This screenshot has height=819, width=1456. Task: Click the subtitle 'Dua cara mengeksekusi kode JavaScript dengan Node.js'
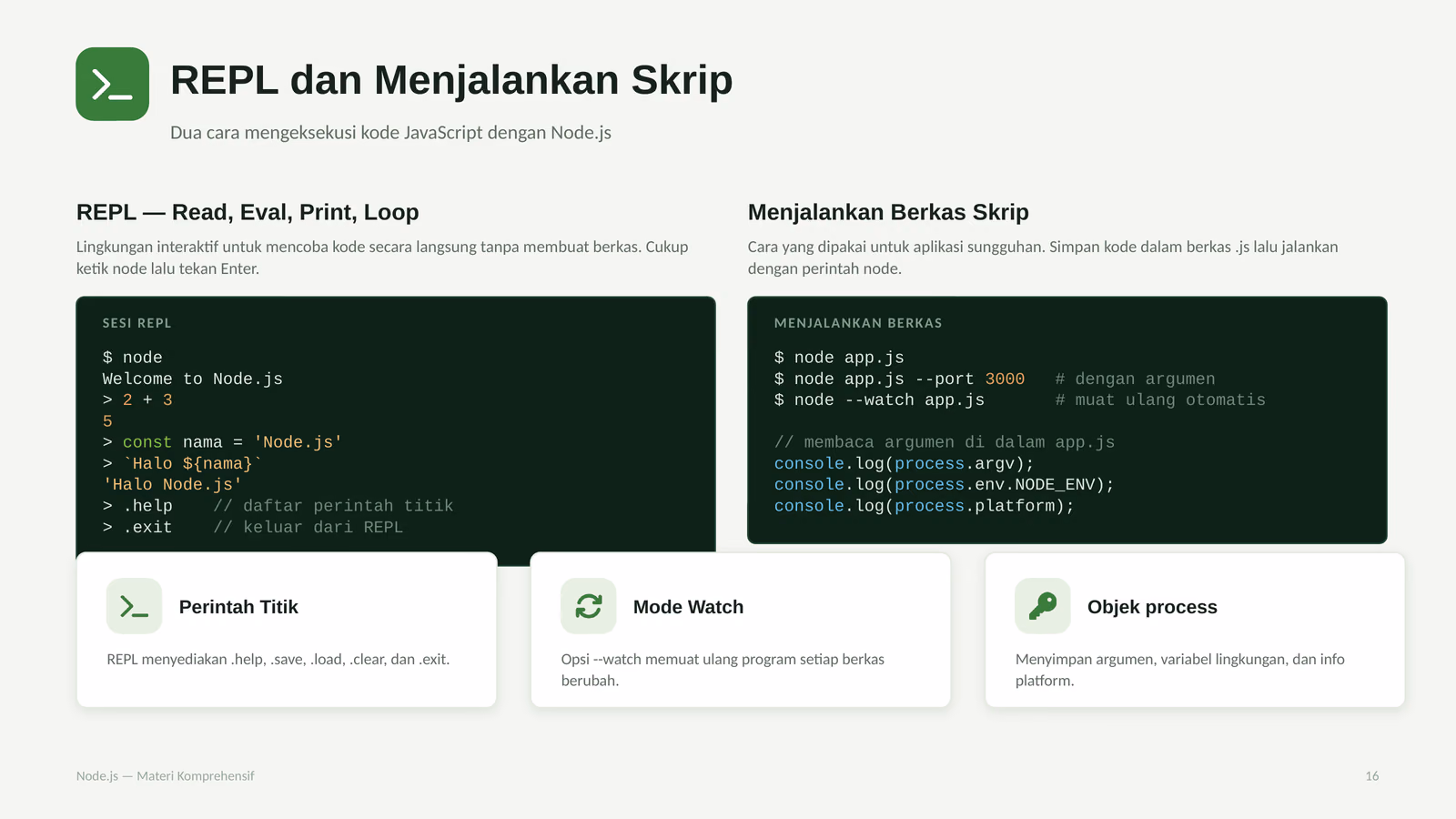390,133
